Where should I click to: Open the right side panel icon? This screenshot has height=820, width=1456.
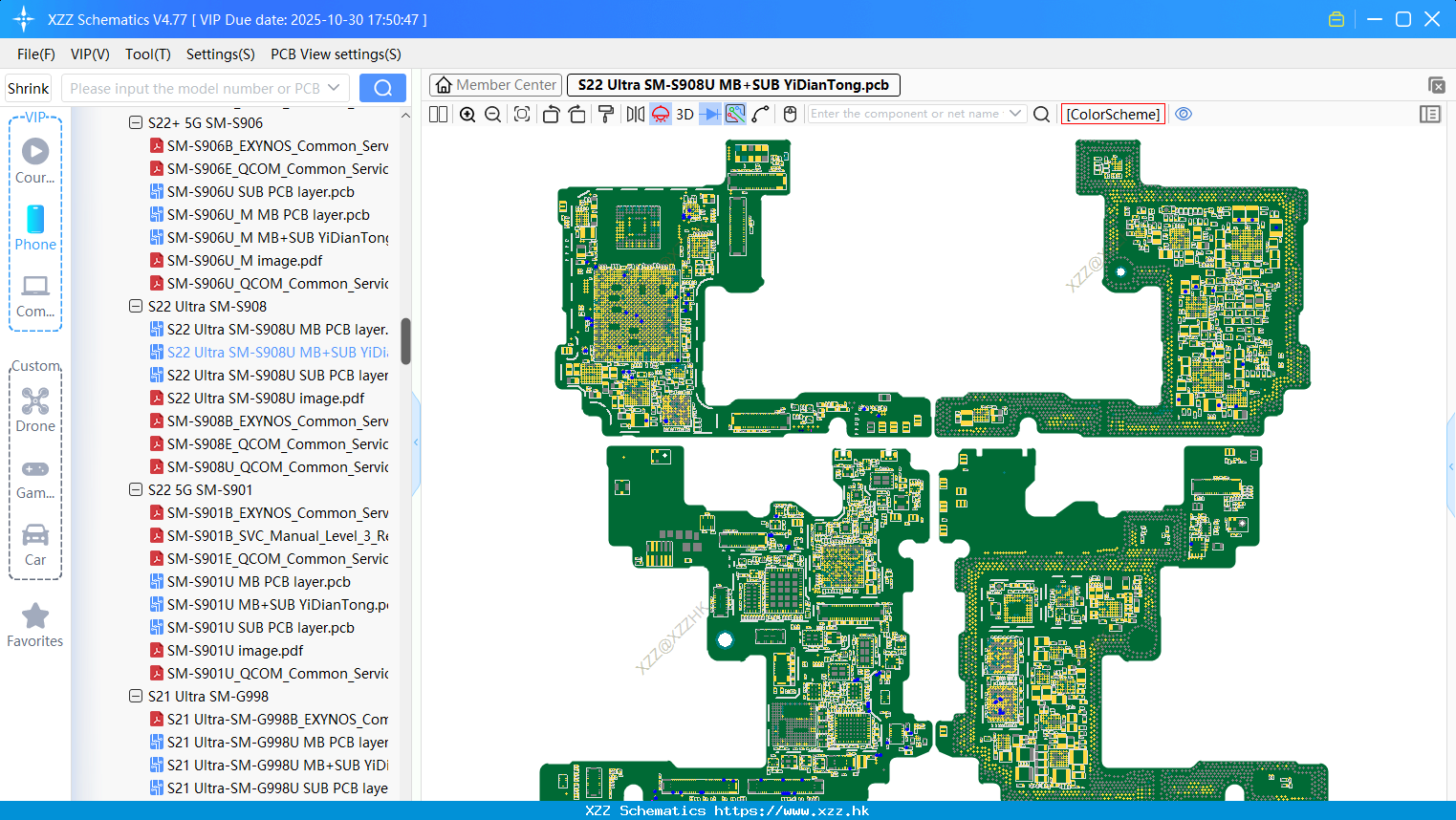click(x=1430, y=114)
